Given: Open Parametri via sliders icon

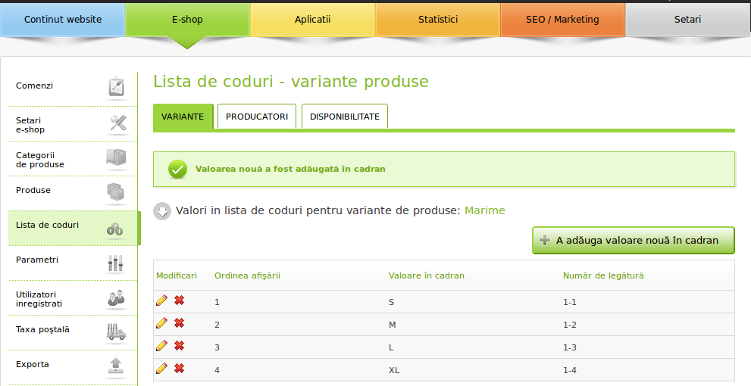Looking at the screenshot, I should tap(115, 262).
